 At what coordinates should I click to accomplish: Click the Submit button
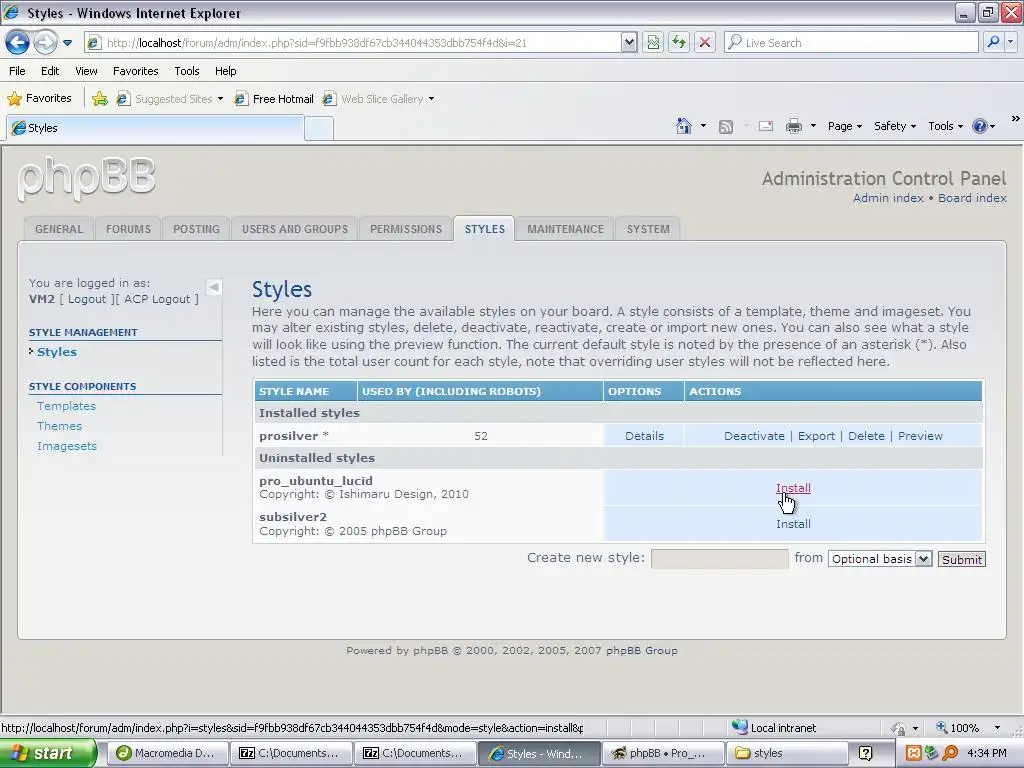pyautogui.click(x=961, y=559)
